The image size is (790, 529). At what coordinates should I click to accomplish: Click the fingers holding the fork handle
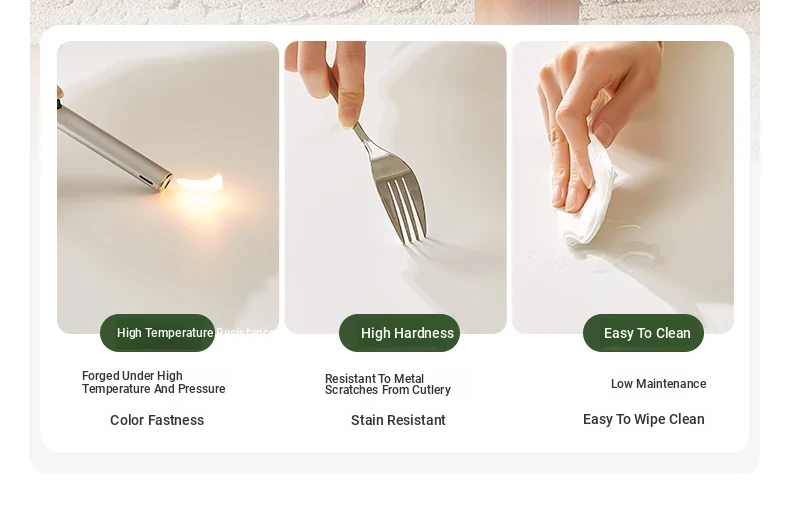point(333,81)
